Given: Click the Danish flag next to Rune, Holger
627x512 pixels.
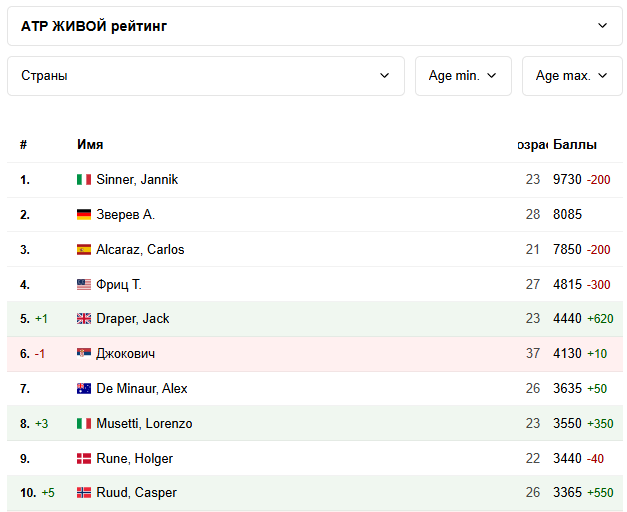Looking at the screenshot, I should tap(84, 459).
